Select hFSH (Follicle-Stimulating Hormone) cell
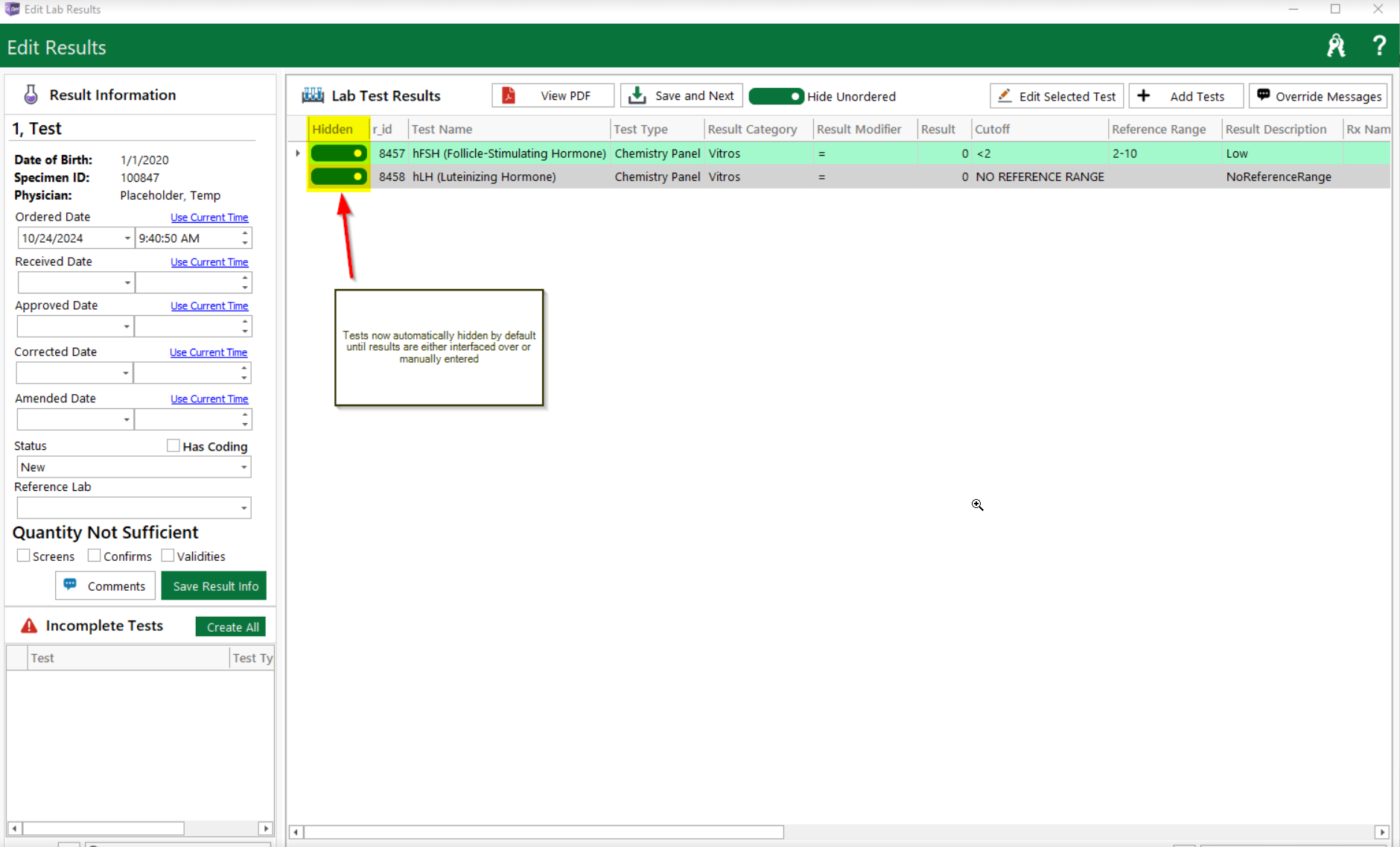Viewport: 1400px width, 847px height. (509, 153)
